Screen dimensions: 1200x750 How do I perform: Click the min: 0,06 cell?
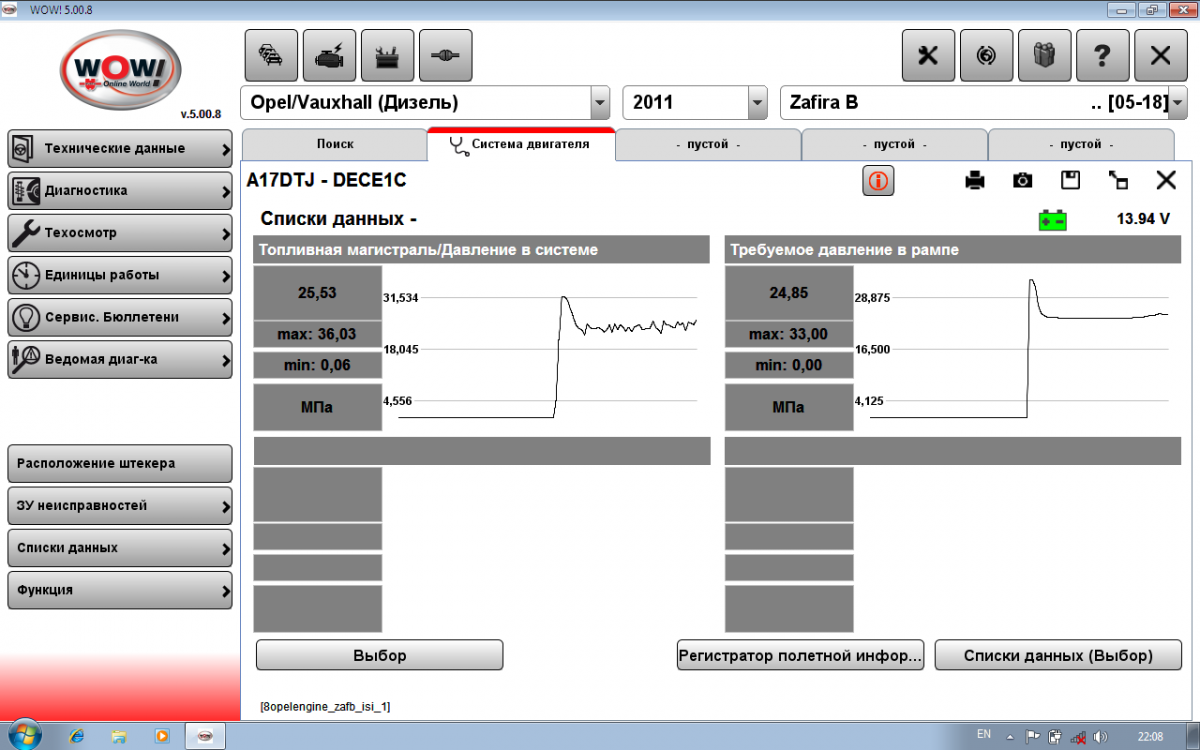pyautogui.click(x=317, y=365)
